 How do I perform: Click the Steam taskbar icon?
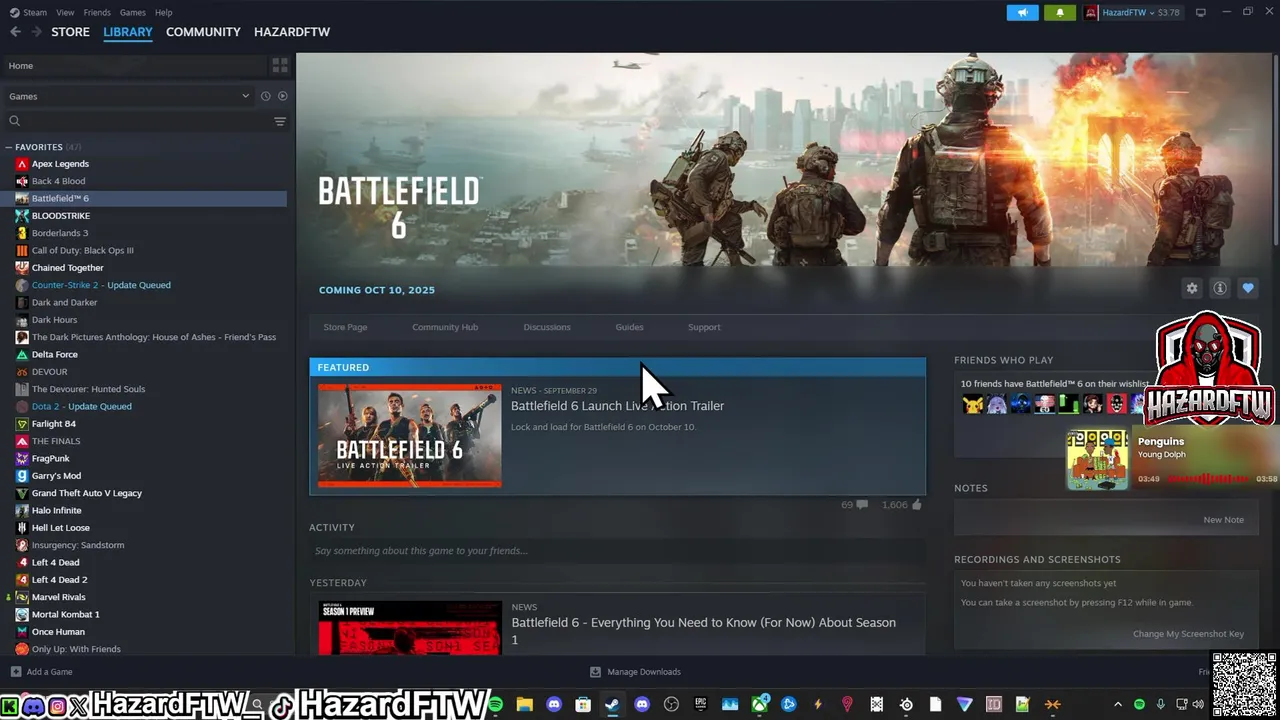(612, 705)
